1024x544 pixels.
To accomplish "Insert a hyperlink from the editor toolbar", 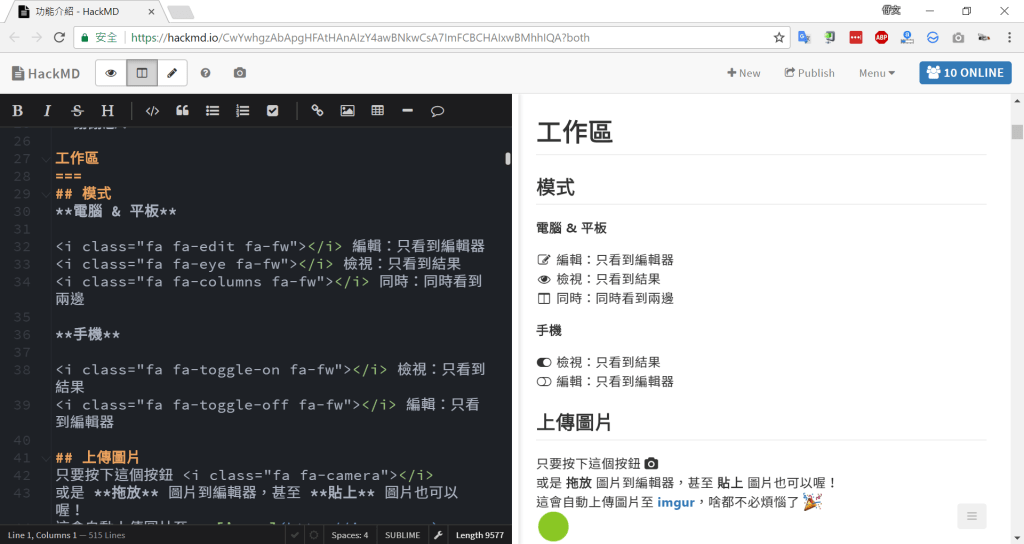I will tap(317, 111).
